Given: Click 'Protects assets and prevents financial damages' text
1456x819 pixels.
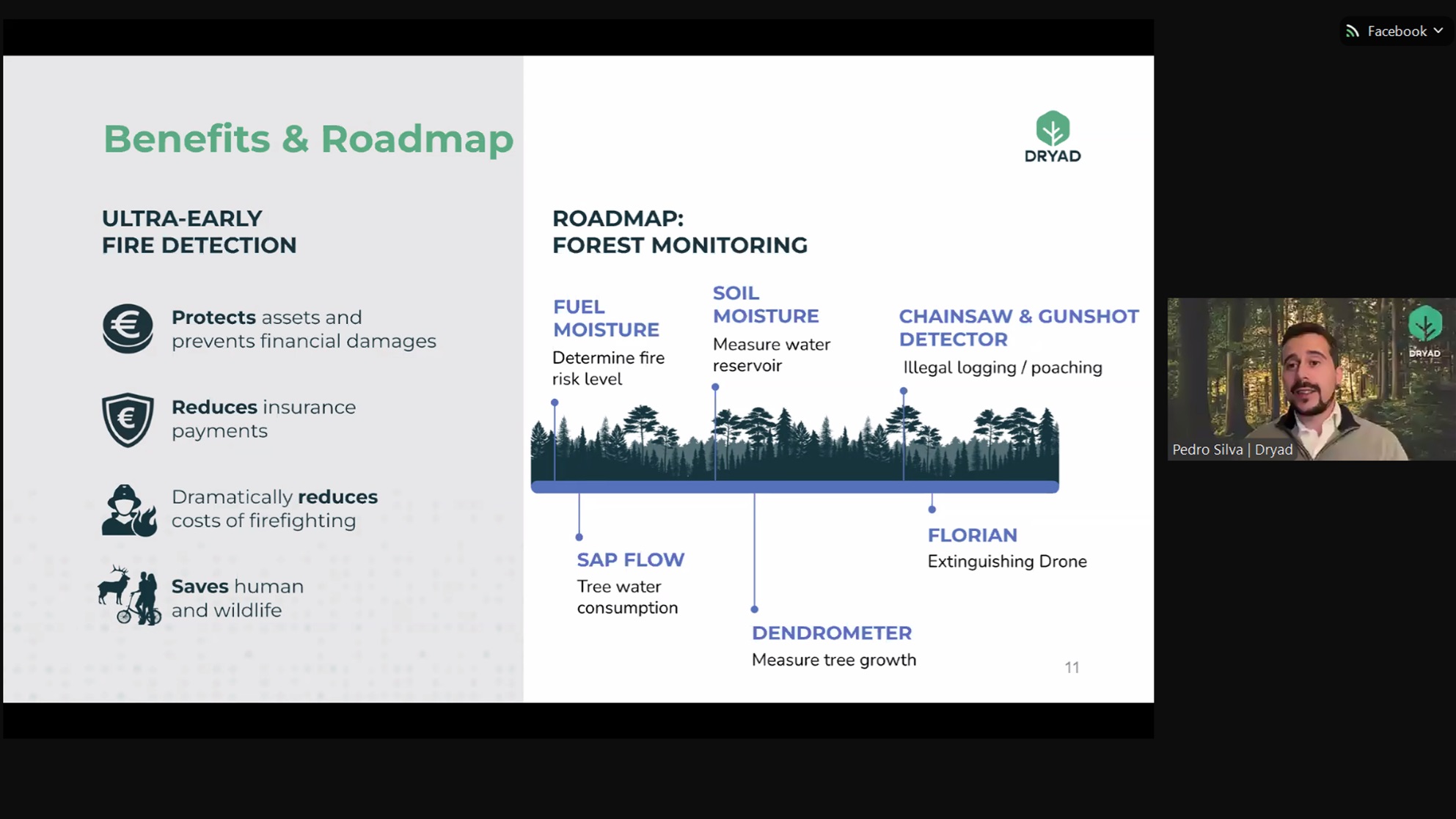Looking at the screenshot, I should point(304,329).
